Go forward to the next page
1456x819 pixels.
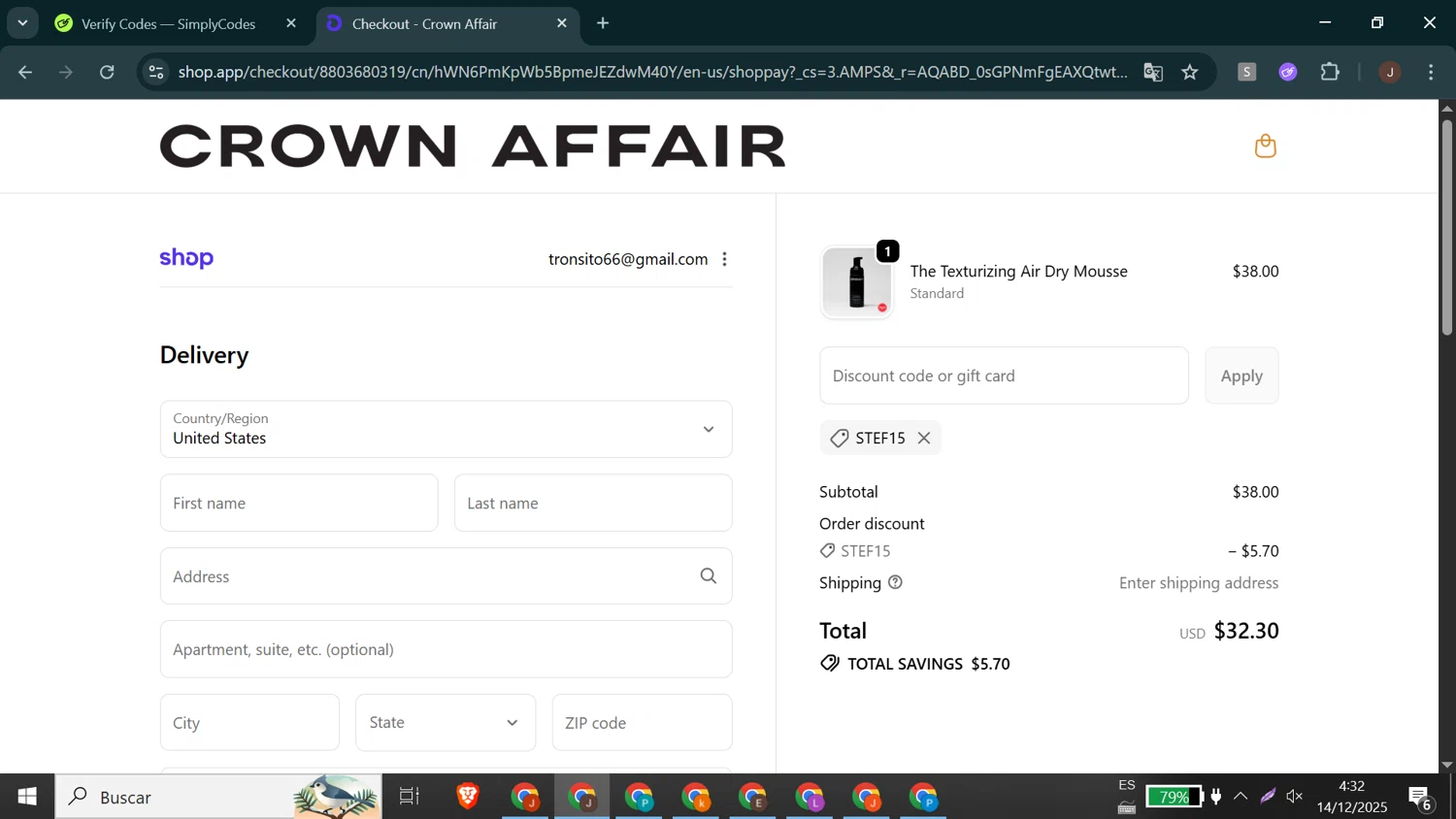66,72
